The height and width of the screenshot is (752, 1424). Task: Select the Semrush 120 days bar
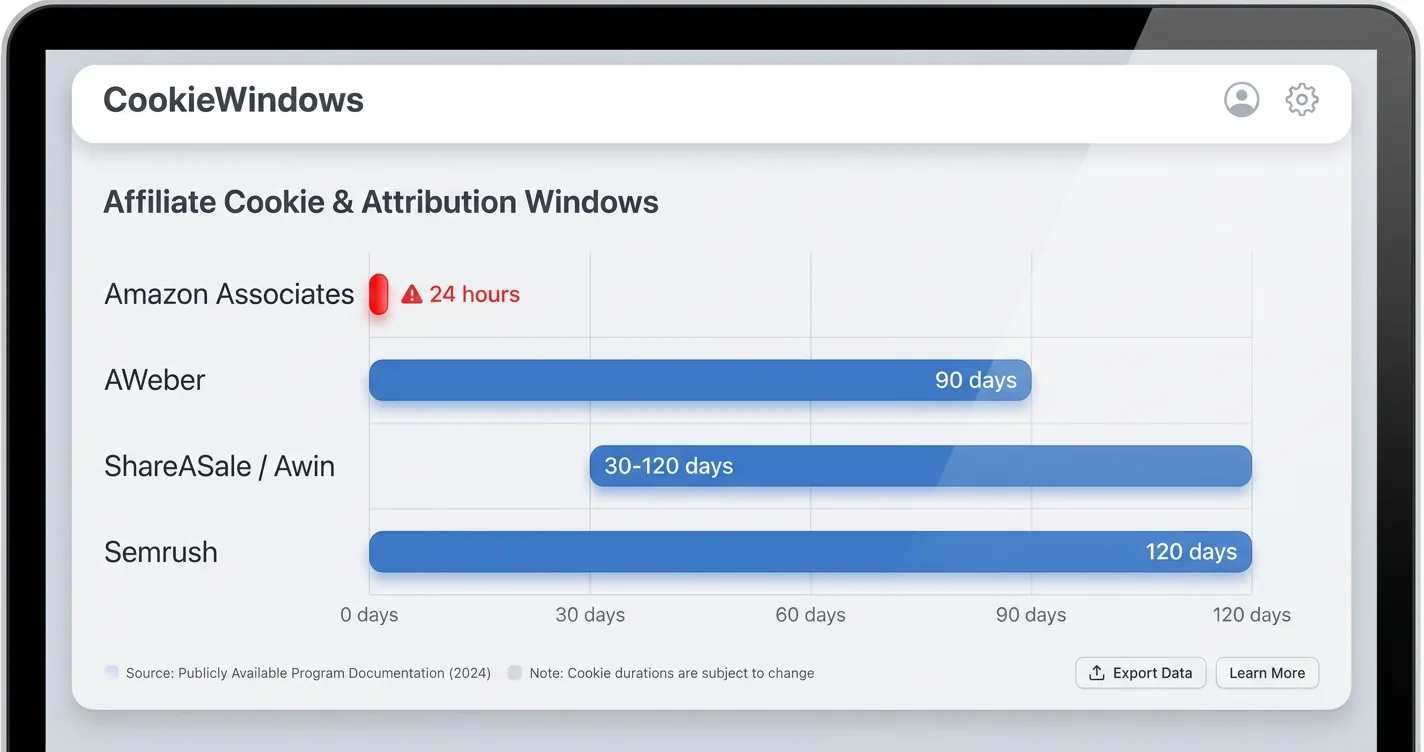810,552
